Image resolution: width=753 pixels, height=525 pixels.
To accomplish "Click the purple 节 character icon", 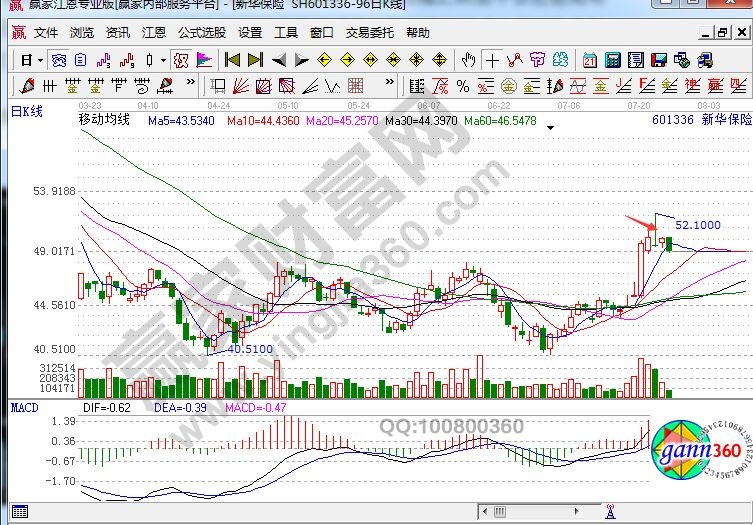I will tap(537, 61).
